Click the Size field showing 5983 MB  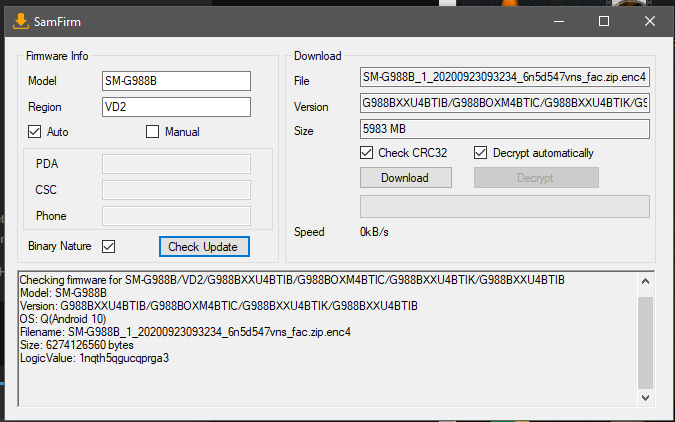505,129
